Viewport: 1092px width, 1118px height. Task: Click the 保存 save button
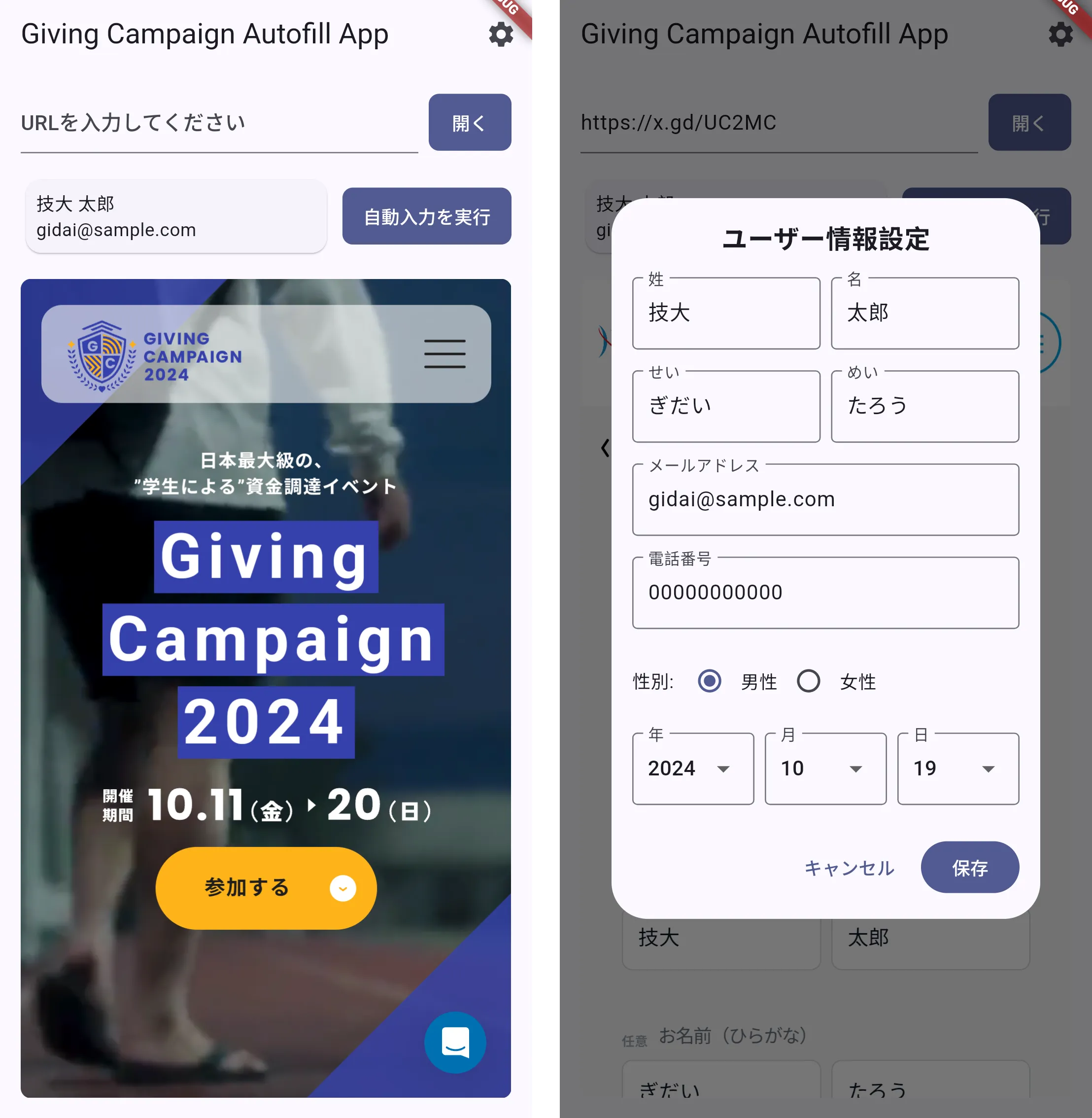967,866
